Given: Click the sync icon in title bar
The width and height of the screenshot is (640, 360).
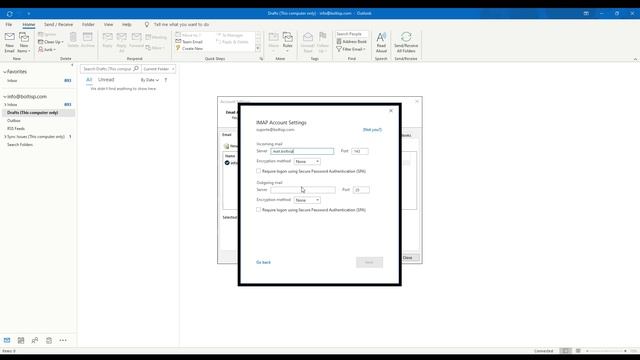Looking at the screenshot, I should pos(10,13).
